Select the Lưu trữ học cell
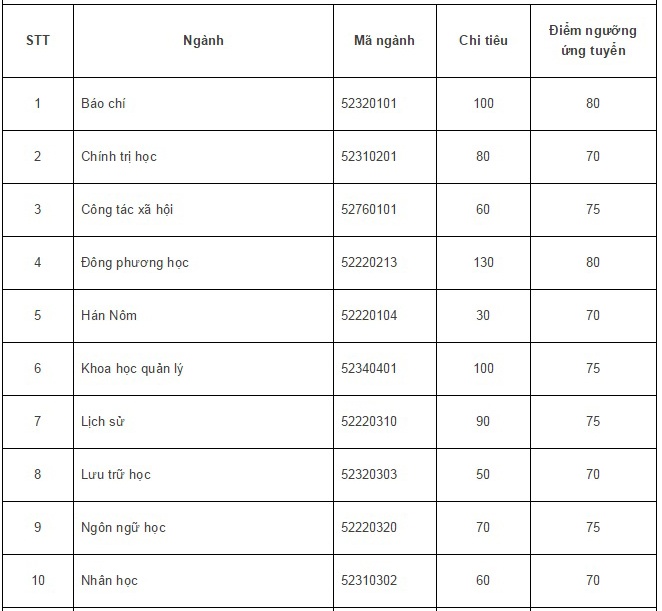662x611 pixels. (116, 475)
